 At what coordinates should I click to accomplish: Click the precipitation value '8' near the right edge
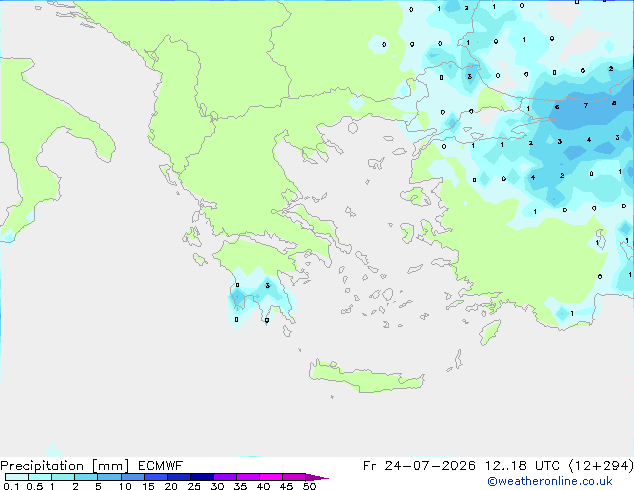coord(614,103)
